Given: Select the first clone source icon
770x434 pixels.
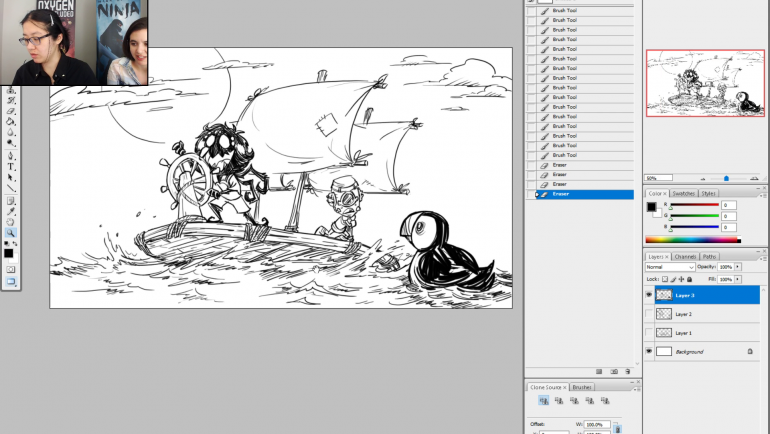Looking at the screenshot, I should tap(543, 400).
